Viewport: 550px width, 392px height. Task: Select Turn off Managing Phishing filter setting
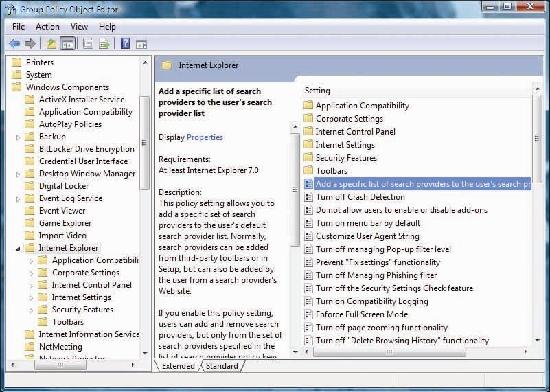376,275
